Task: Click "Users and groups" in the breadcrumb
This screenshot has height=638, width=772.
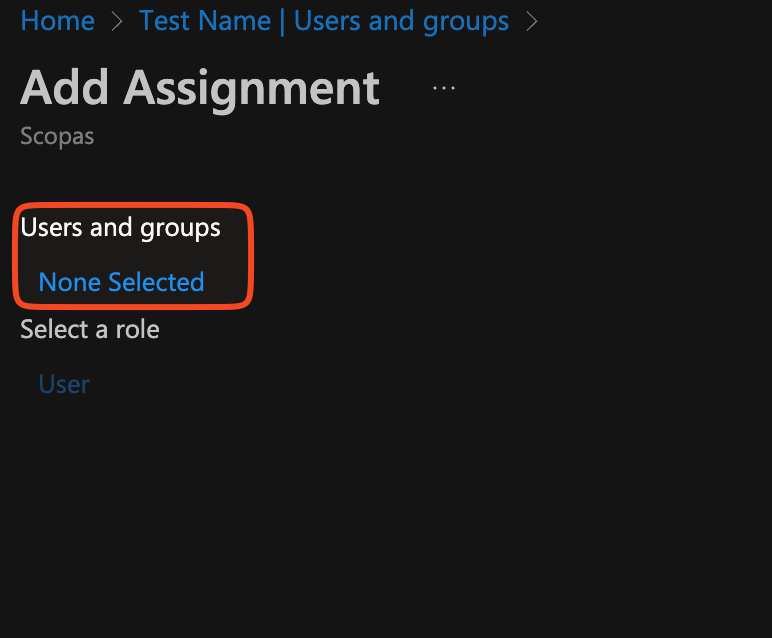Action: 401,21
